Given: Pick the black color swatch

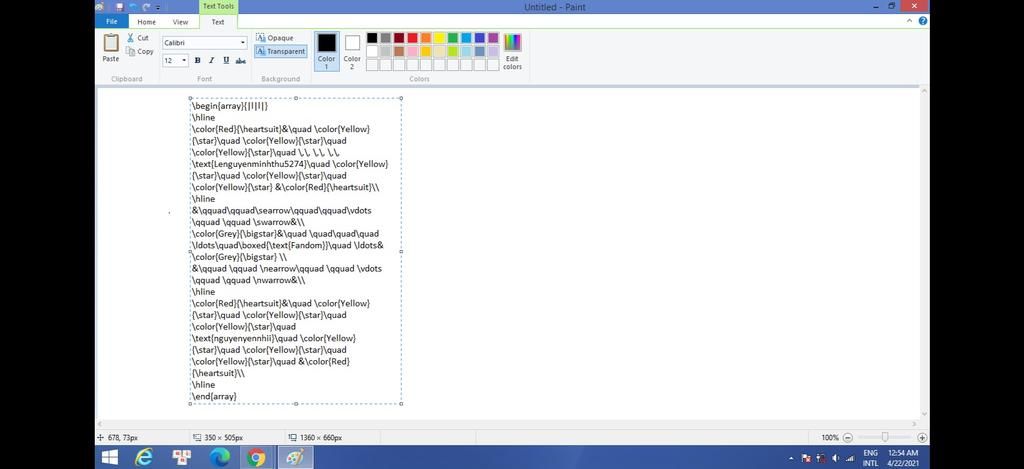Looking at the screenshot, I should point(372,38).
